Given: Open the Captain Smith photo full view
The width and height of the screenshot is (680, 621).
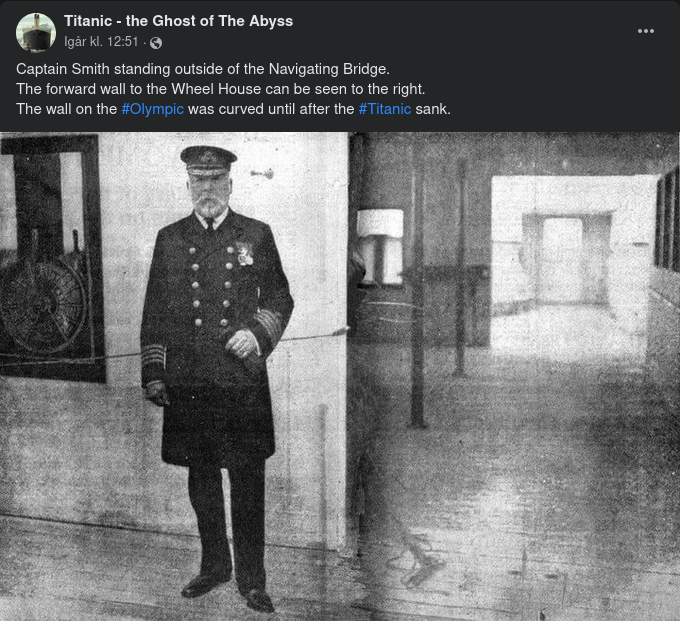Looking at the screenshot, I should click(340, 376).
